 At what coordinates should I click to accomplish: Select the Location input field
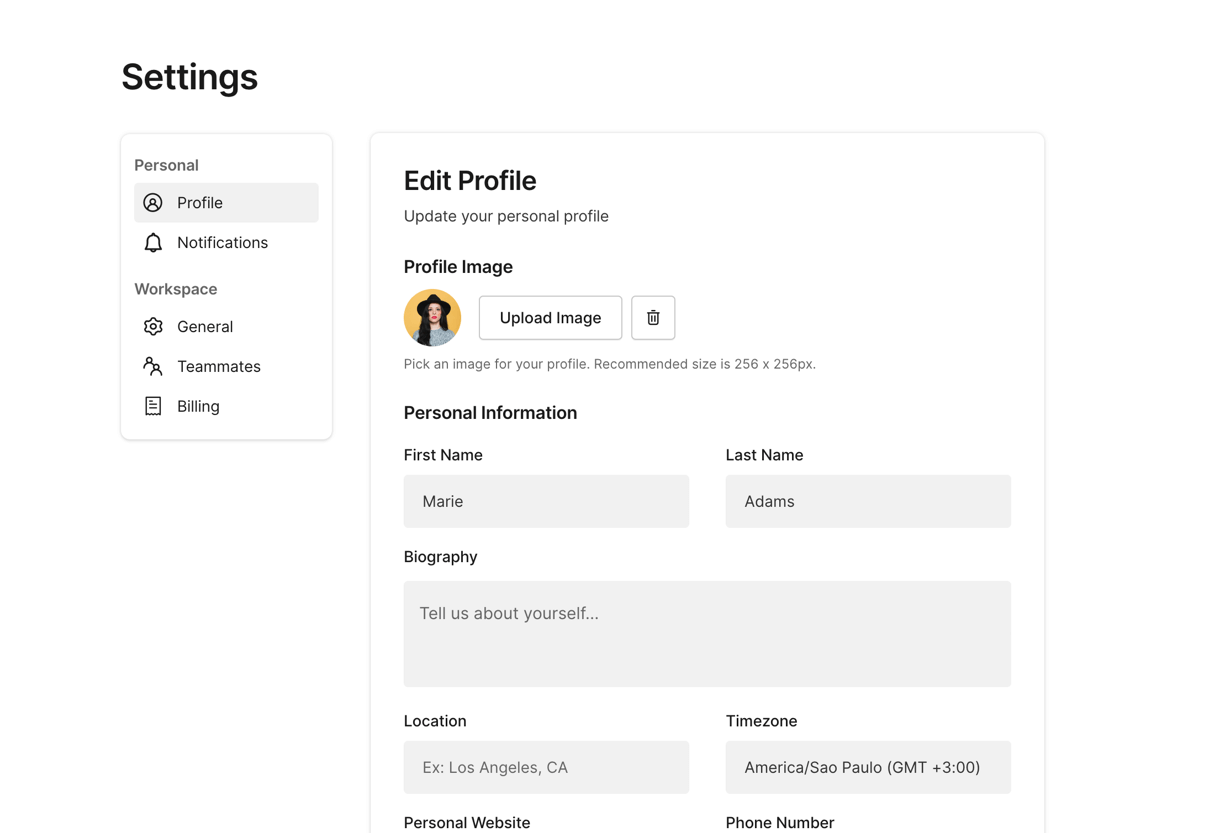click(546, 767)
